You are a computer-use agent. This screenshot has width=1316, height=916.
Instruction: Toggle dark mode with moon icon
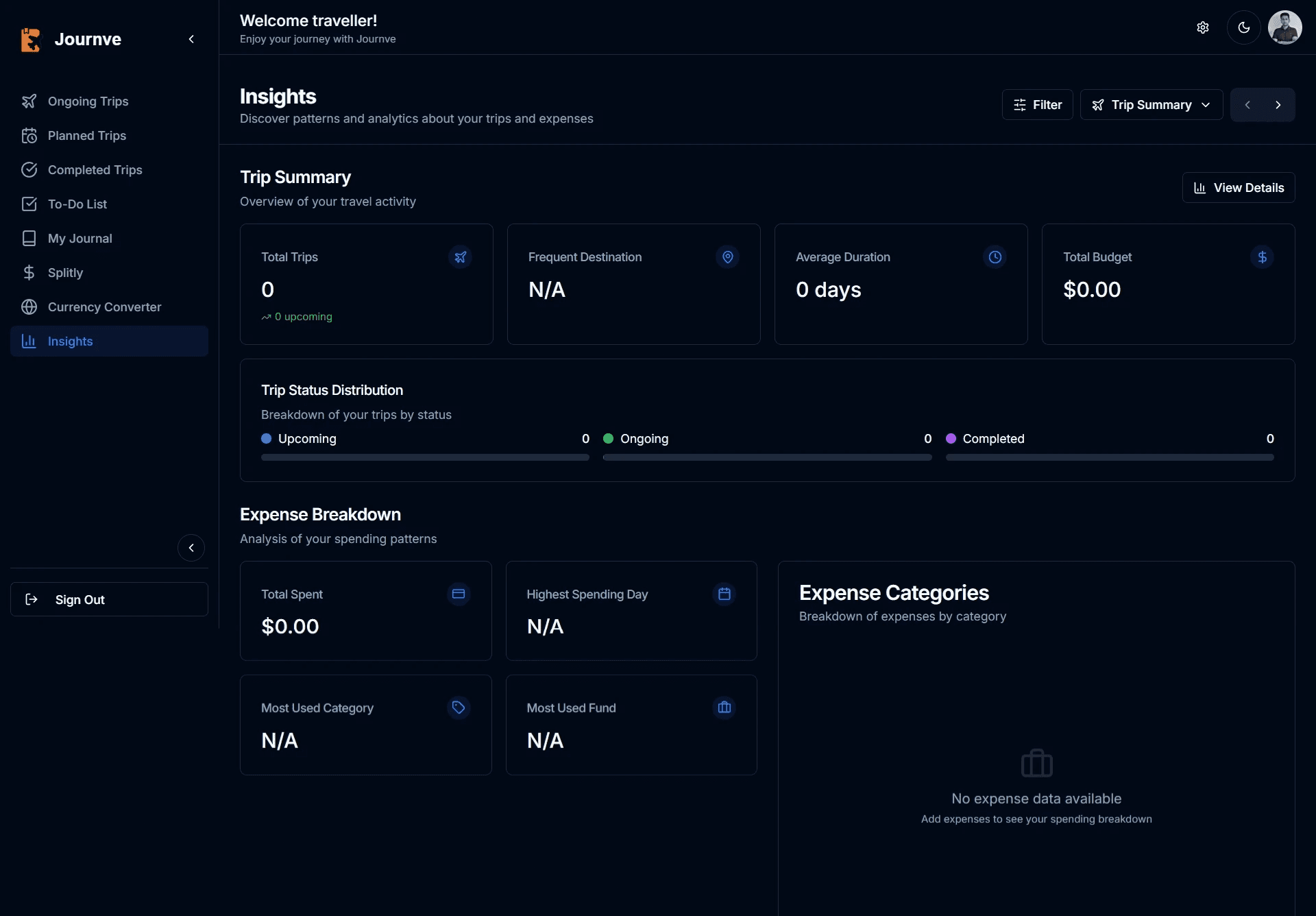[x=1244, y=27]
